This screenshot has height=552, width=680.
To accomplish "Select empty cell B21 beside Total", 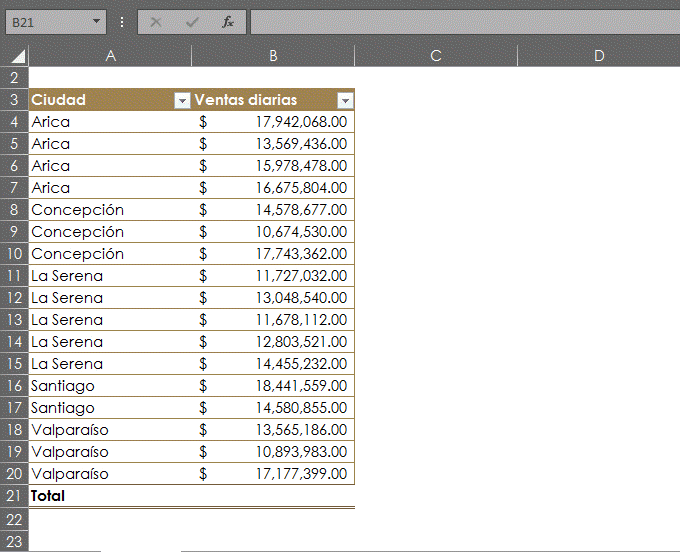I will click(273, 496).
